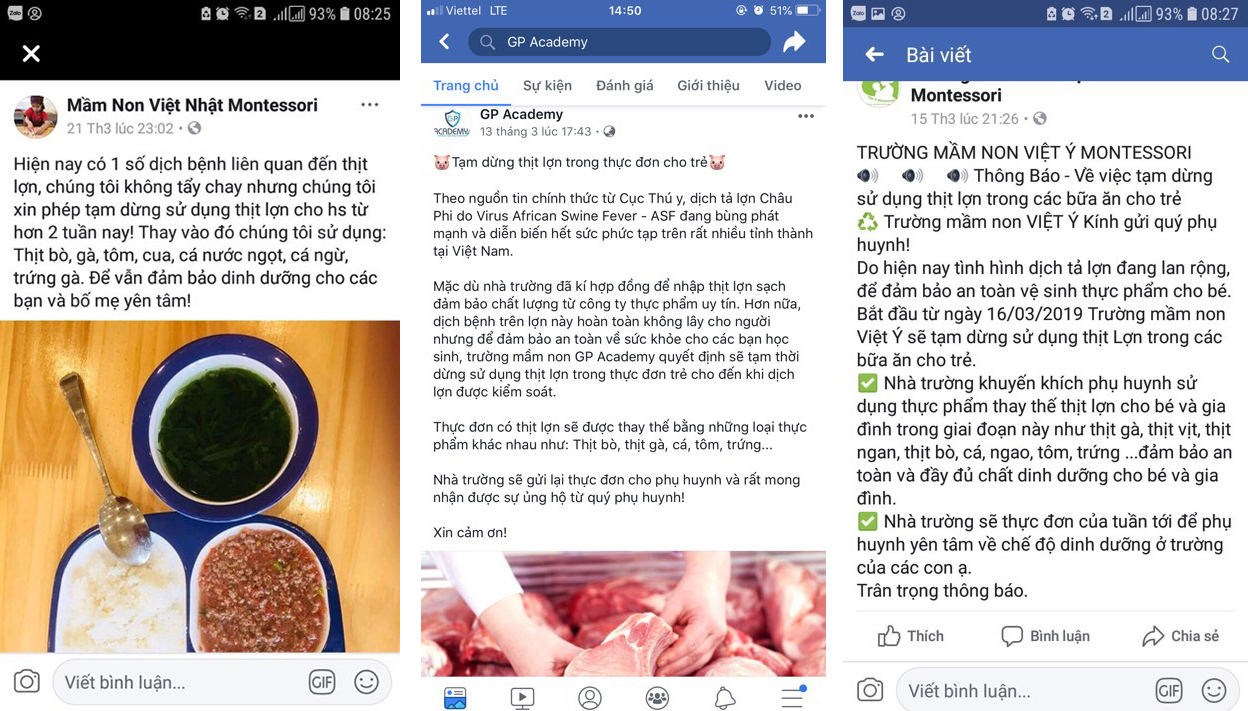The height and width of the screenshot is (711, 1248).
Task: Open the food tray photo thumbnail
Action: 200,487
